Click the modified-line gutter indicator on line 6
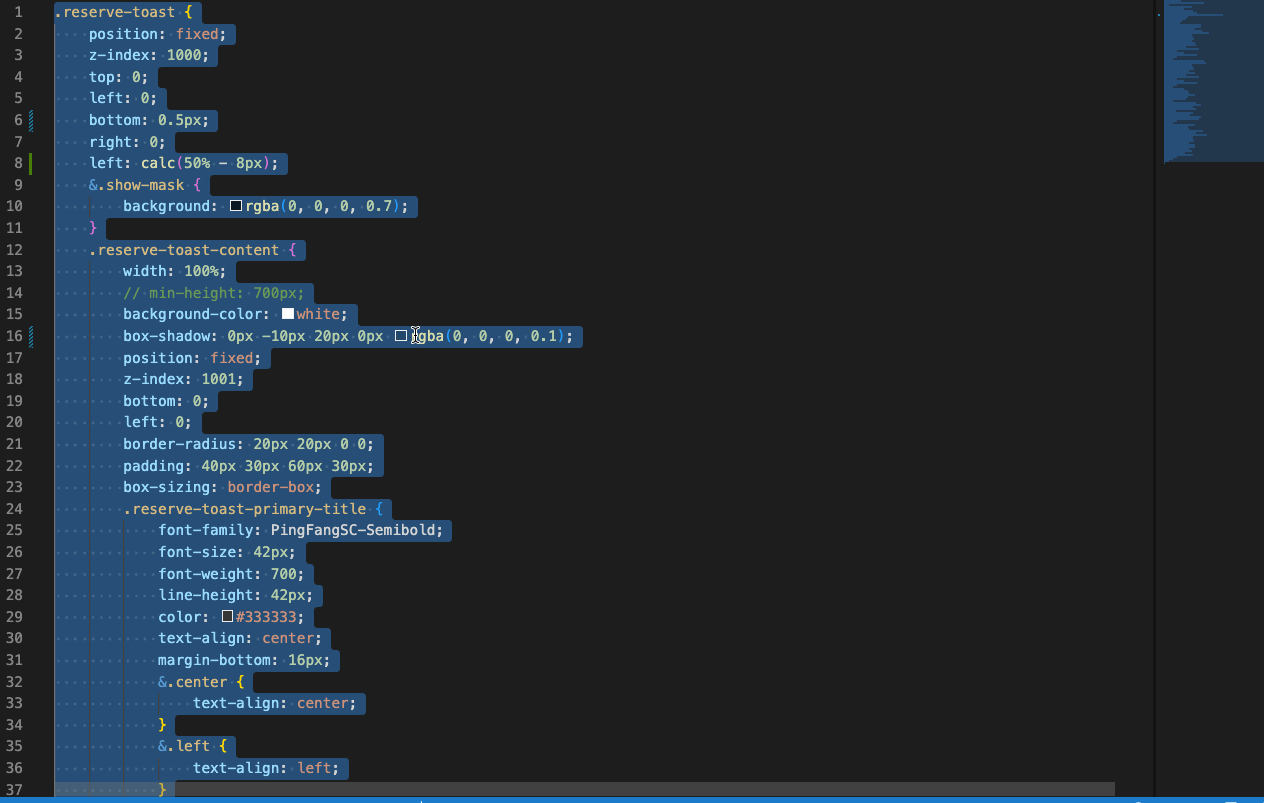Viewport: 1264px width, 803px height. pyautogui.click(x=32, y=120)
